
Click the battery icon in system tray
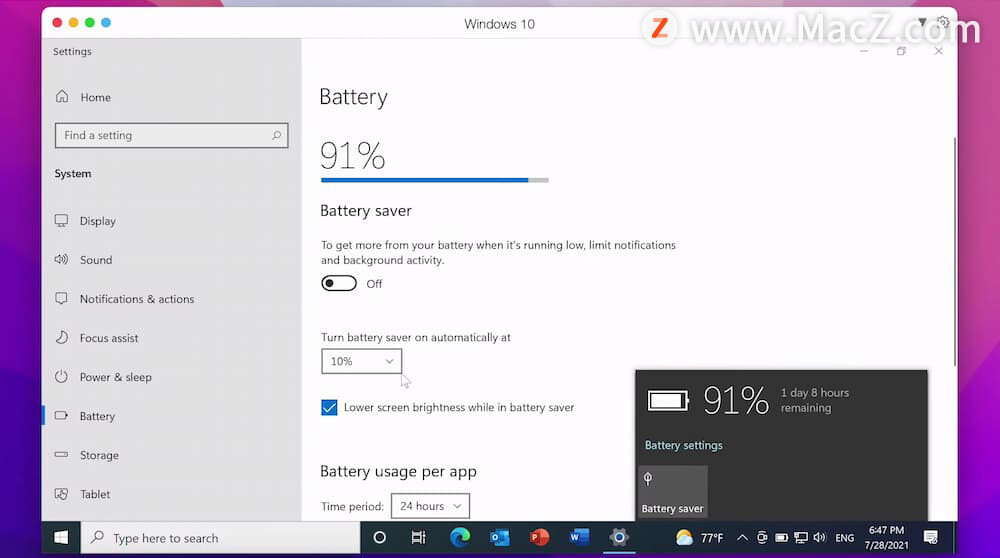point(781,538)
